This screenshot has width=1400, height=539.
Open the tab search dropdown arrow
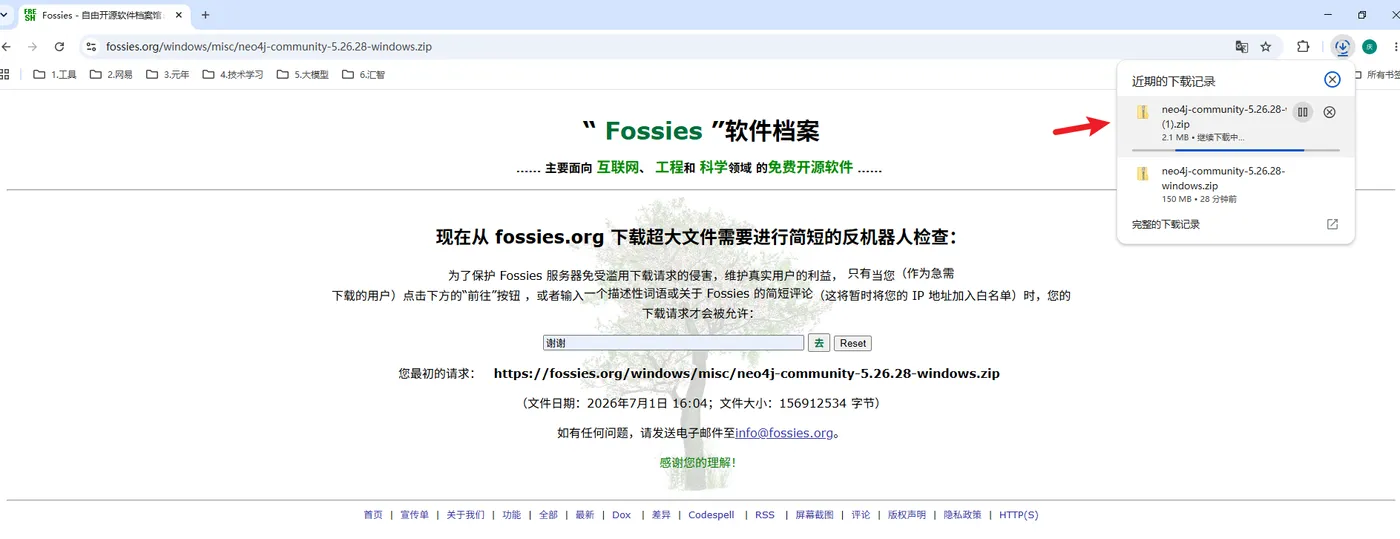(x=4, y=15)
